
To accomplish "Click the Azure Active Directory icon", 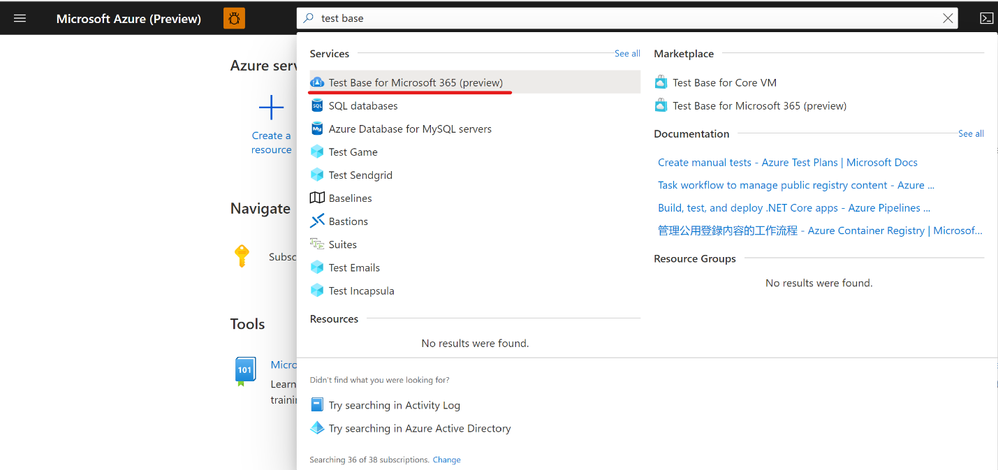I will (317, 428).
